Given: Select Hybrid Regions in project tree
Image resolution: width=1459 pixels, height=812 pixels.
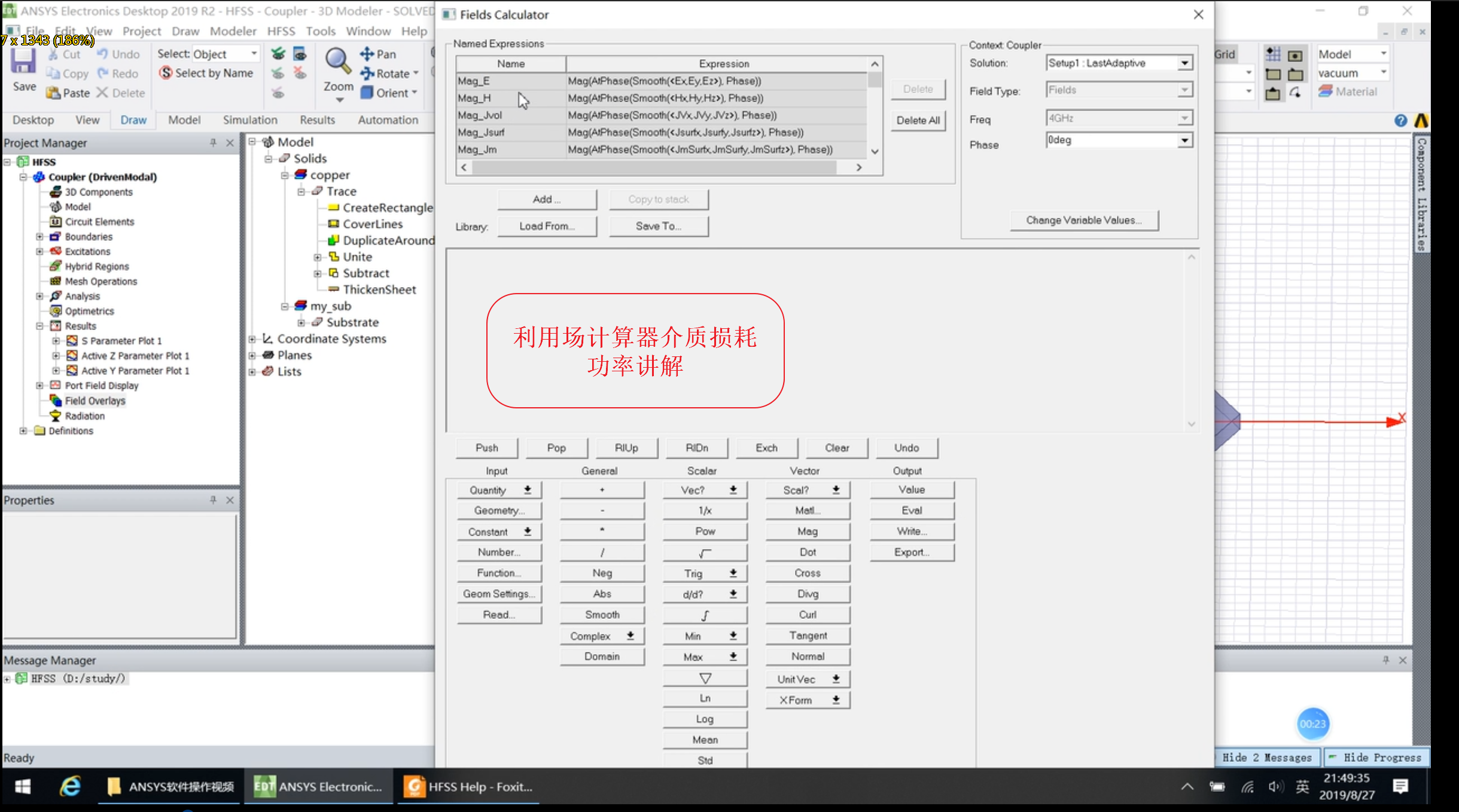Looking at the screenshot, I should [96, 266].
